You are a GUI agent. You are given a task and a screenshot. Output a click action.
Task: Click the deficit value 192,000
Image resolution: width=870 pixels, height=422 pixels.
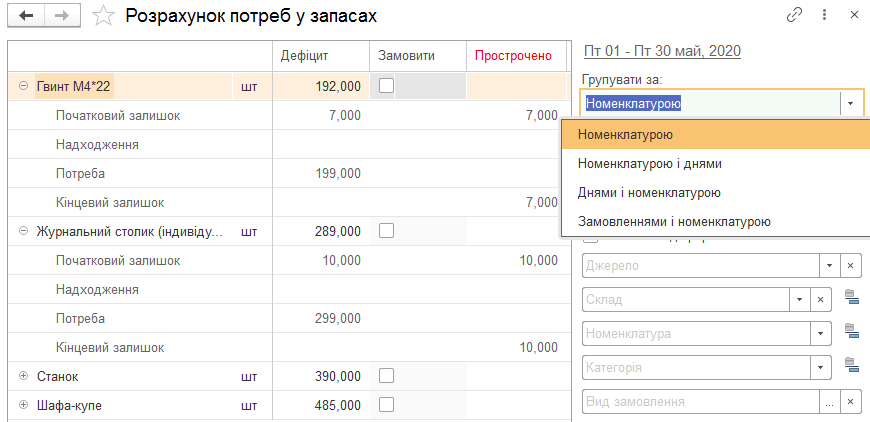(x=338, y=87)
